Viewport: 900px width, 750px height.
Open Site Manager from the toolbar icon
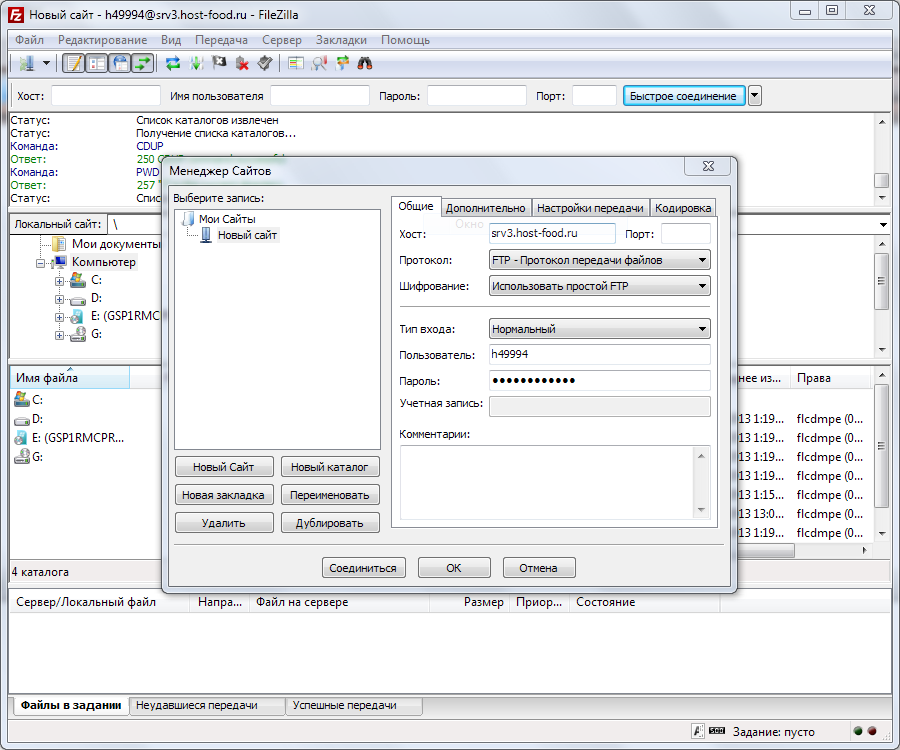click(26, 63)
